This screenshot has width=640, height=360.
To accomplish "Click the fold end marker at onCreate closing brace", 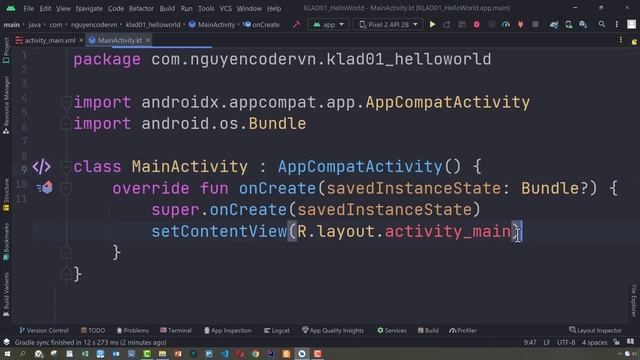I will 66,253.
